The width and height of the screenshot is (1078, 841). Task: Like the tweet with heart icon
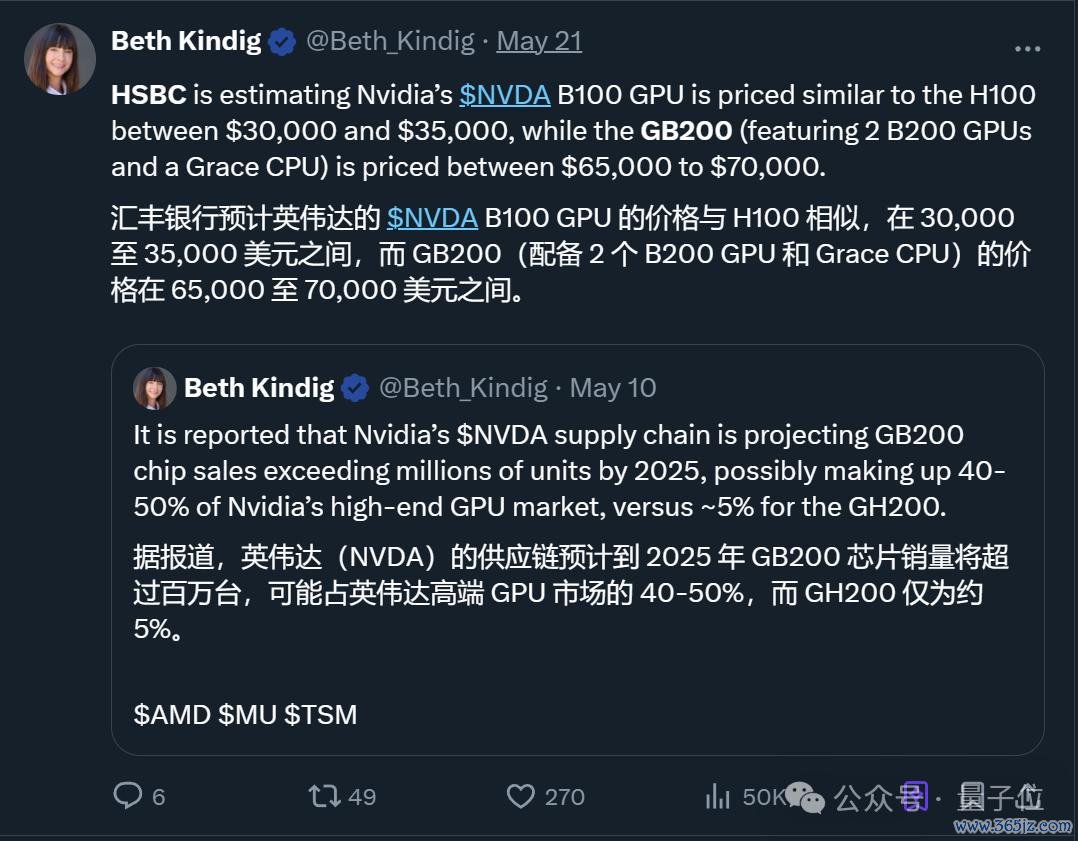click(x=520, y=796)
